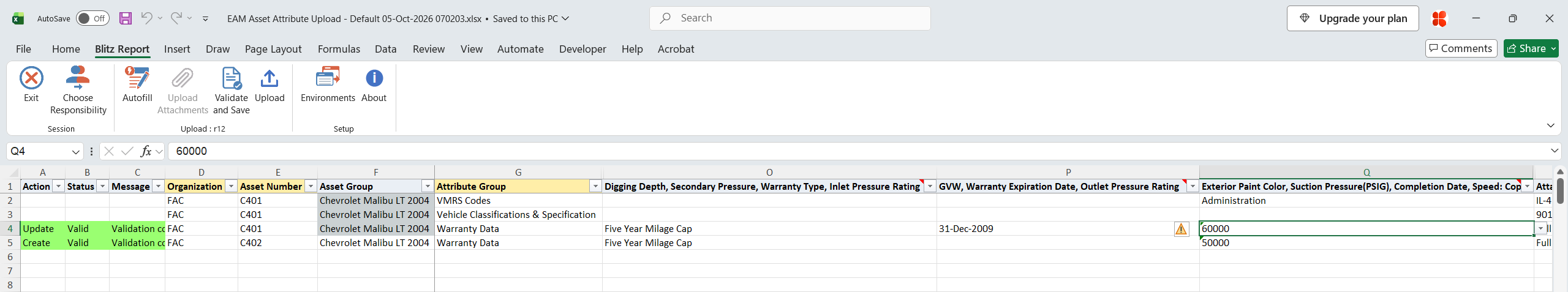This screenshot has height=292, width=1568.
Task: Select the C402 asset number cell
Action: (x=277, y=243)
